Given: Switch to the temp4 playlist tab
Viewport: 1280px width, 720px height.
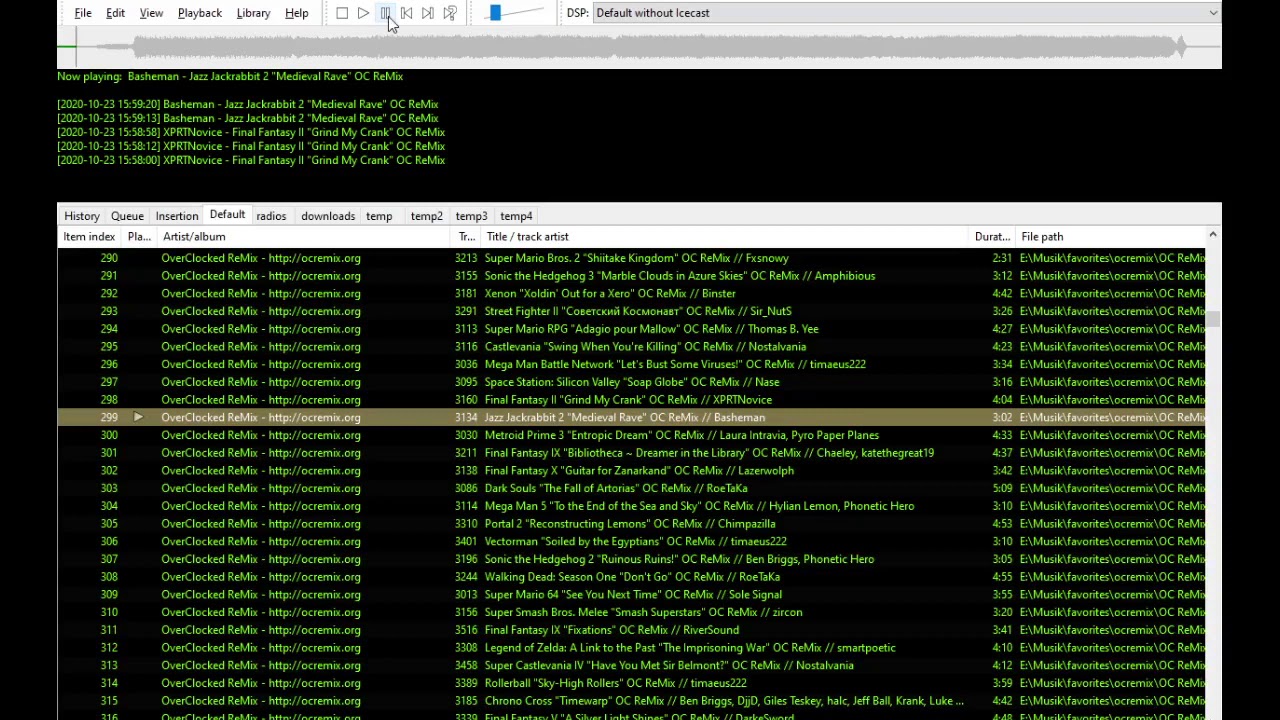Looking at the screenshot, I should [x=516, y=216].
